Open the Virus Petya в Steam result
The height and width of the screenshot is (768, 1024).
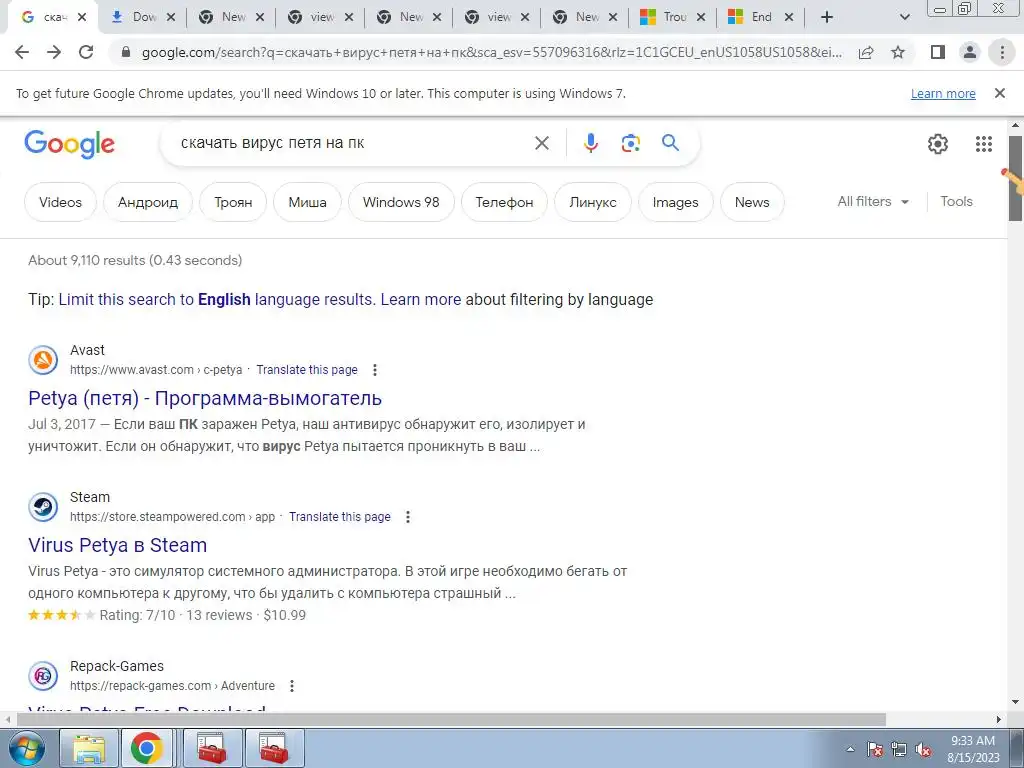click(x=118, y=545)
